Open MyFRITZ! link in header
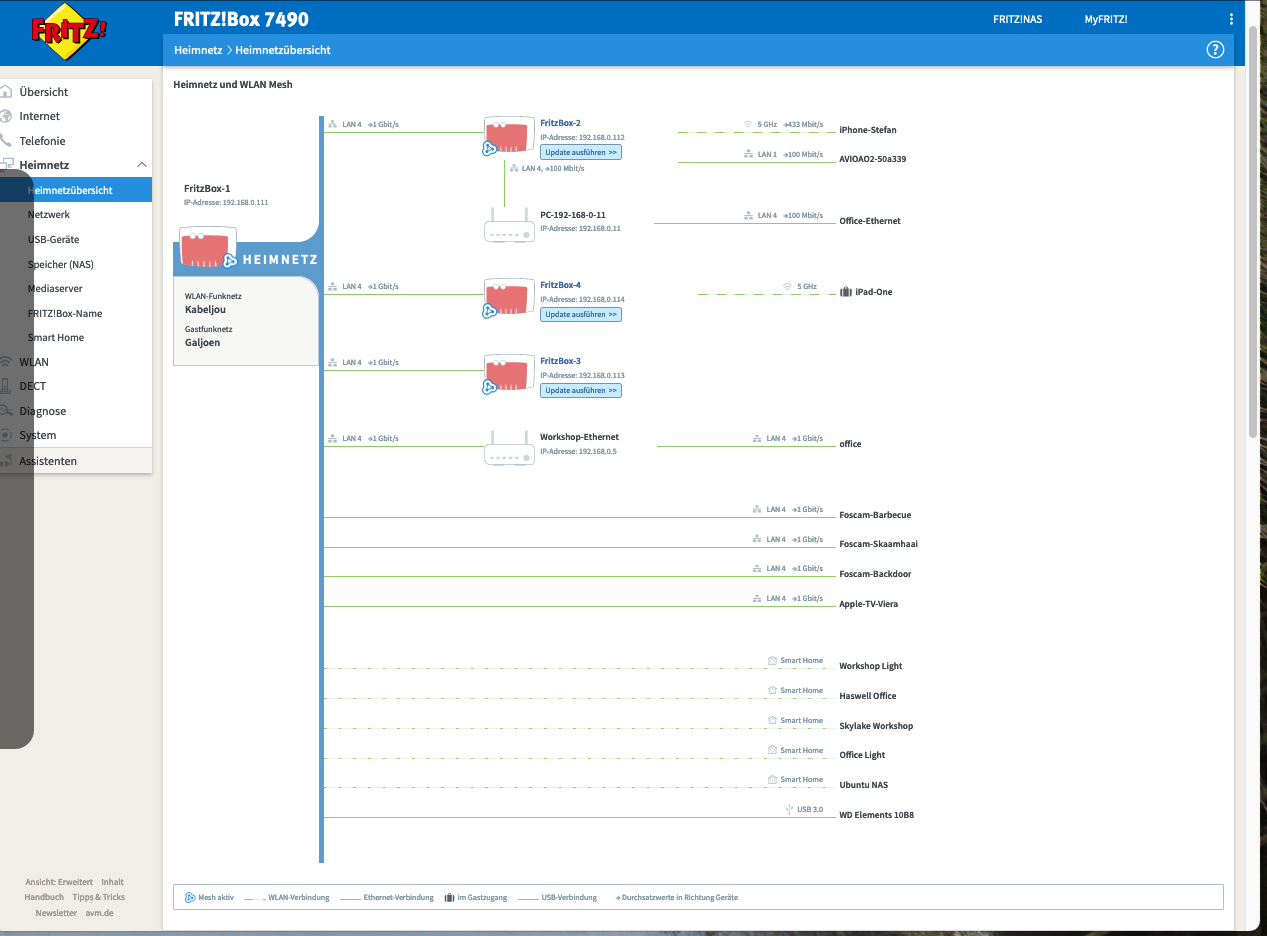The image size is (1267, 936). tap(1106, 19)
